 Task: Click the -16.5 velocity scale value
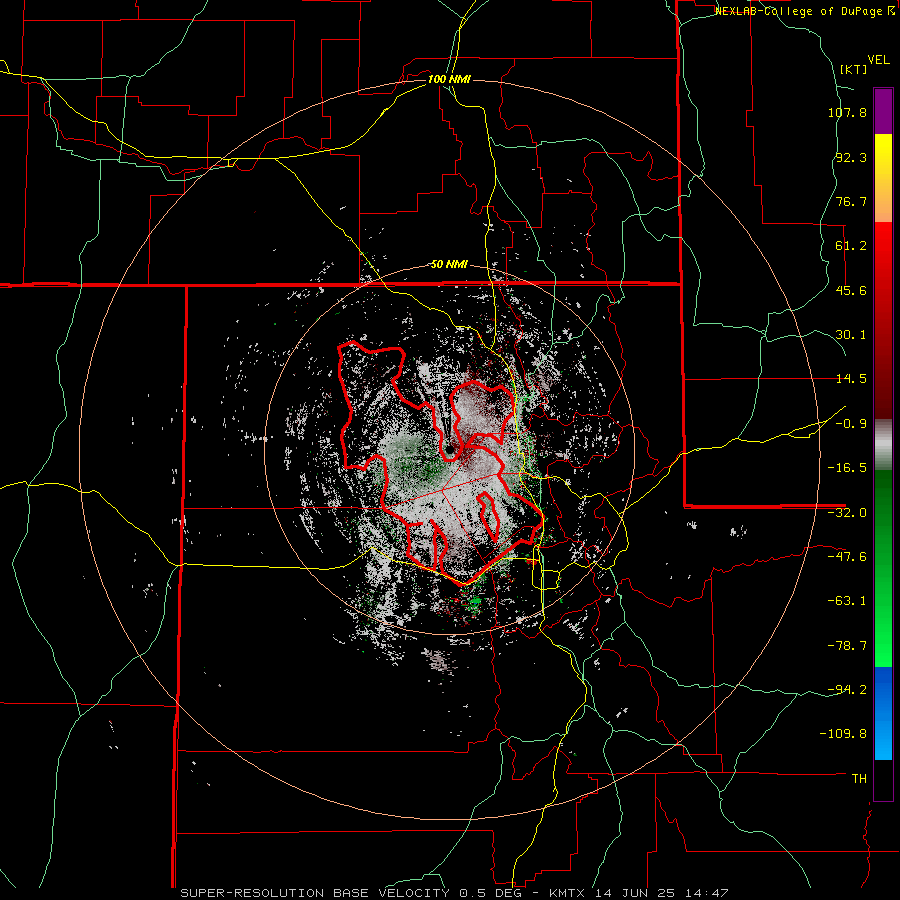tap(847, 468)
